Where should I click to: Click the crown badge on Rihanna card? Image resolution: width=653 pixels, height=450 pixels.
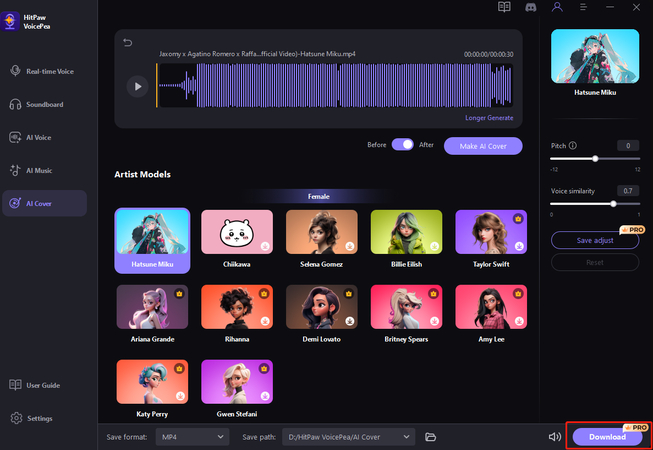264,293
